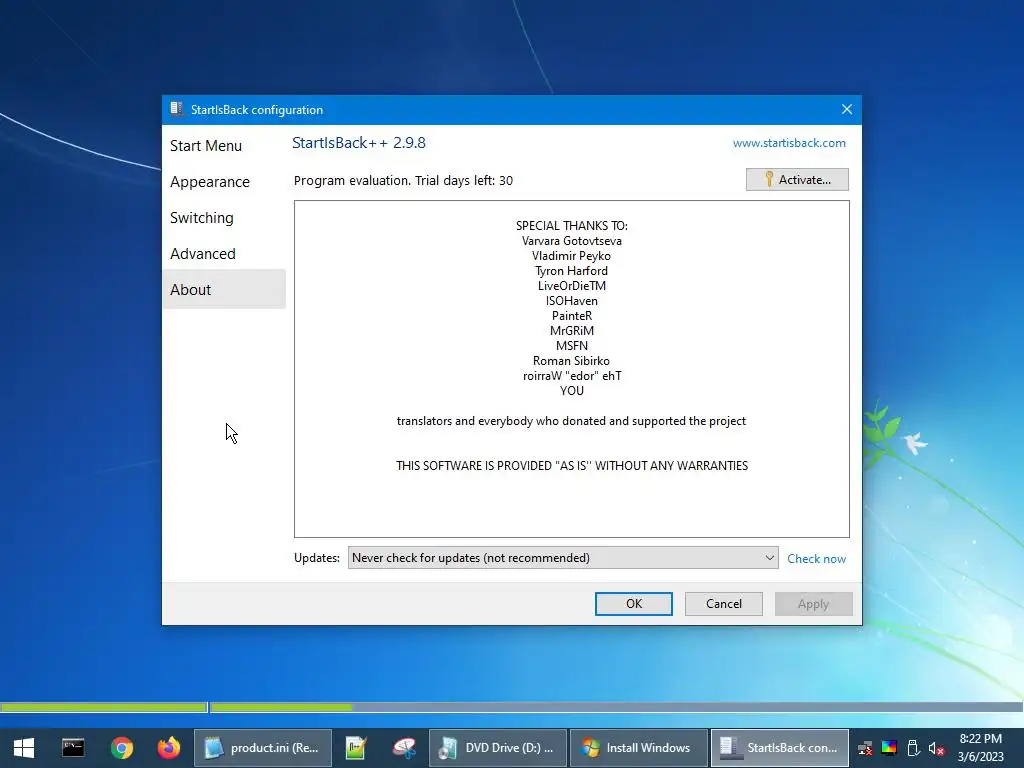The image size is (1024, 768).
Task: Click the StartIsBack++ 2.9.8 heading
Action: [359, 143]
